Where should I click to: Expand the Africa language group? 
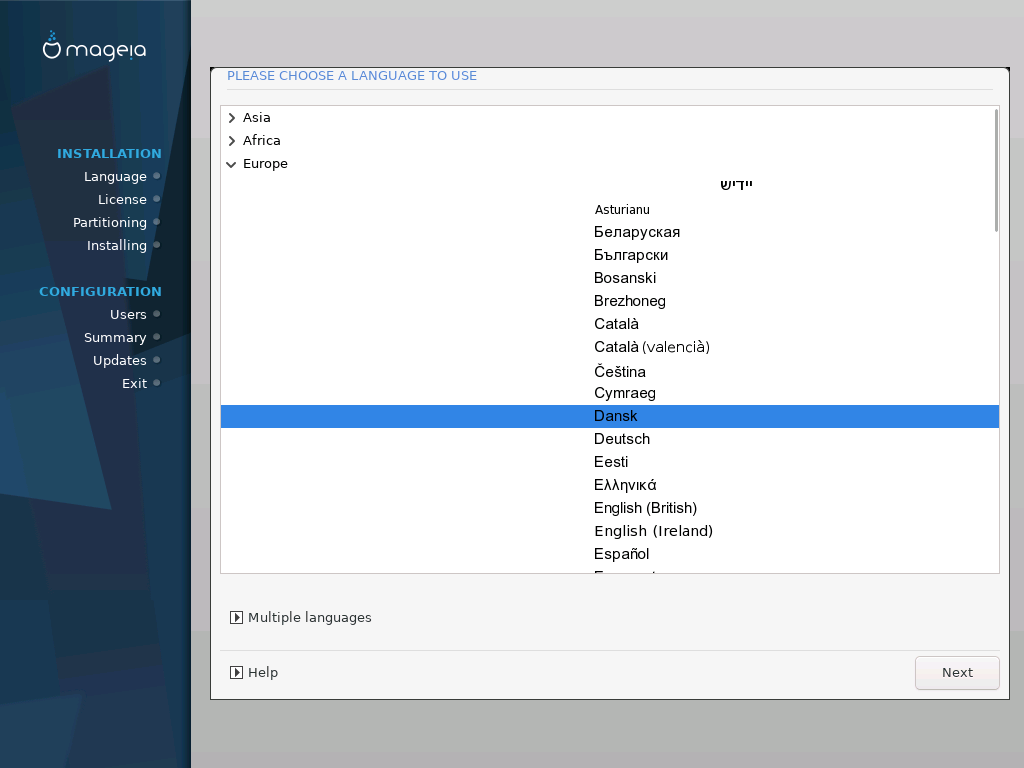[x=232, y=140]
